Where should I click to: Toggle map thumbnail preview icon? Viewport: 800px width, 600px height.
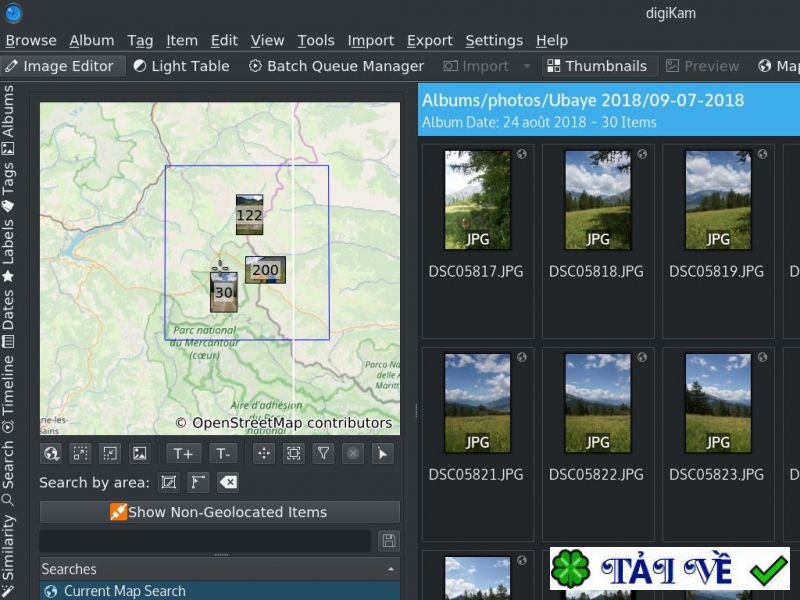coord(140,453)
